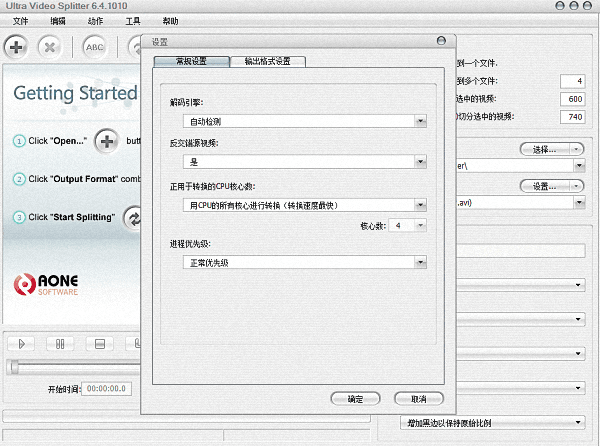The image size is (600, 446).
Task: Click 确定 button in settings dialog
Action: 355,399
